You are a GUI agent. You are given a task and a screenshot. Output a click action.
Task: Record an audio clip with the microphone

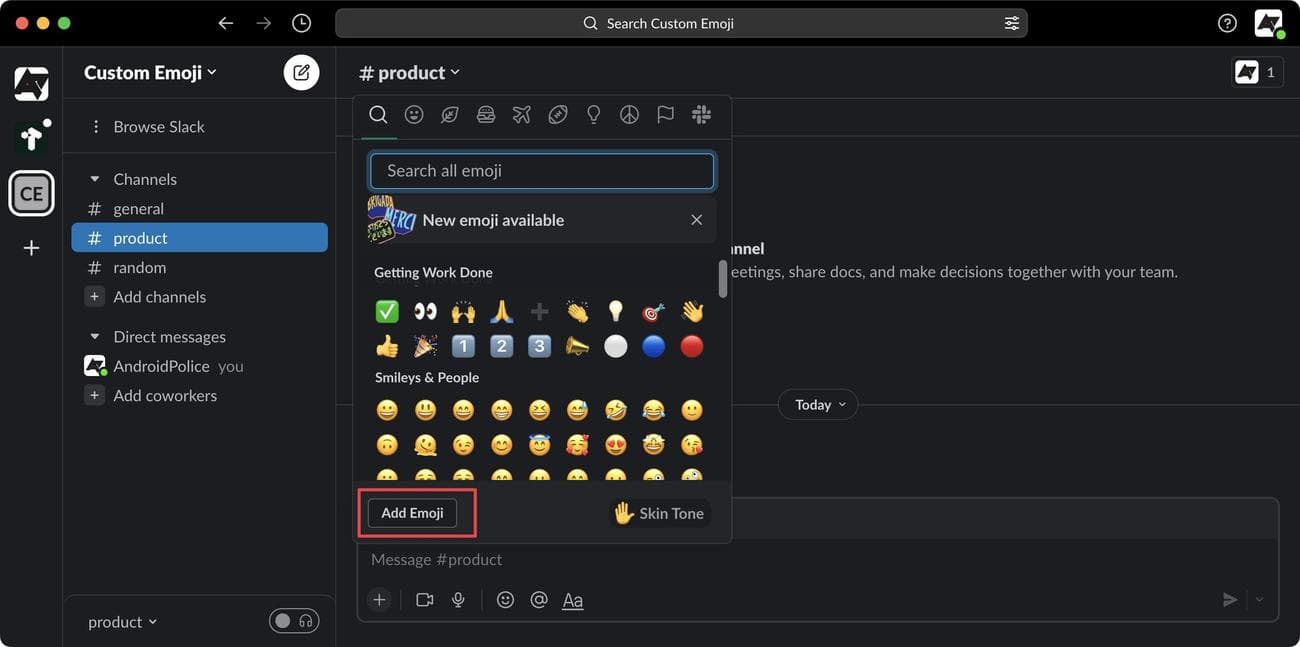pyautogui.click(x=458, y=599)
